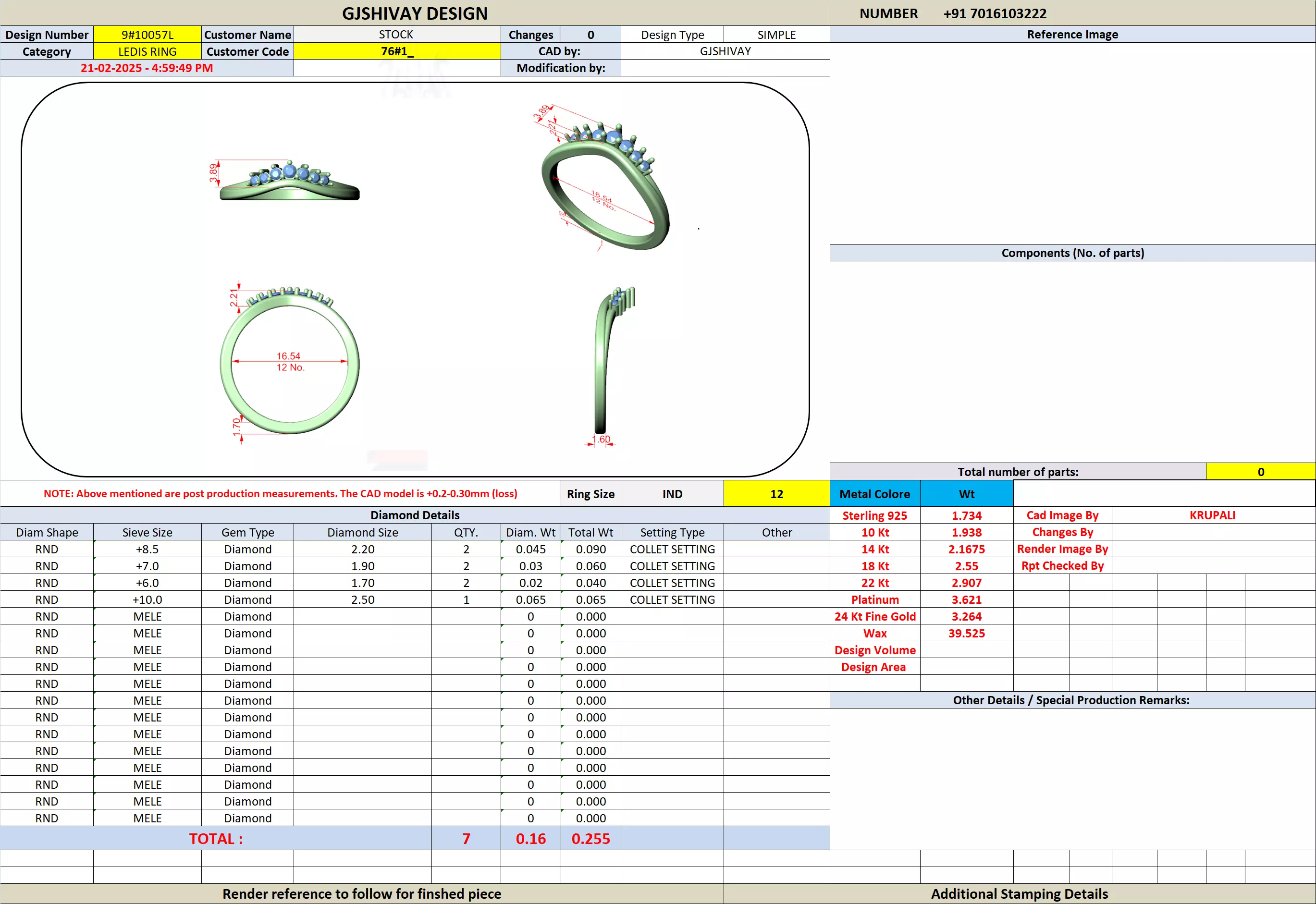This screenshot has height=904, width=1316.
Task: Select the TOTAL weight cell 0.255
Action: pos(590,839)
